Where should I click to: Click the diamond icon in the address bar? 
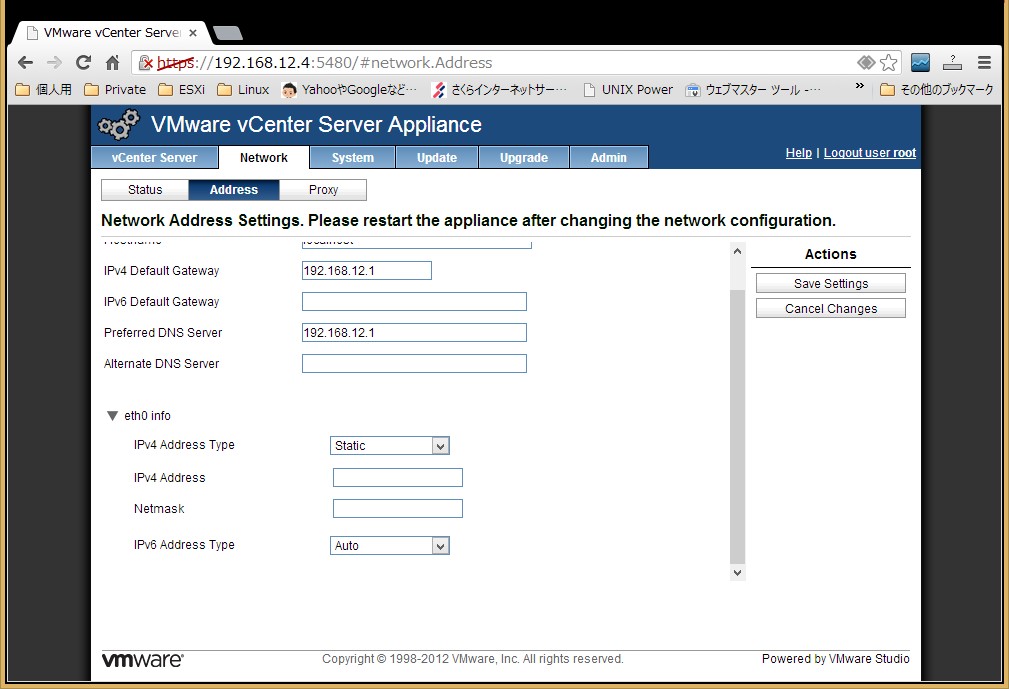coord(866,62)
